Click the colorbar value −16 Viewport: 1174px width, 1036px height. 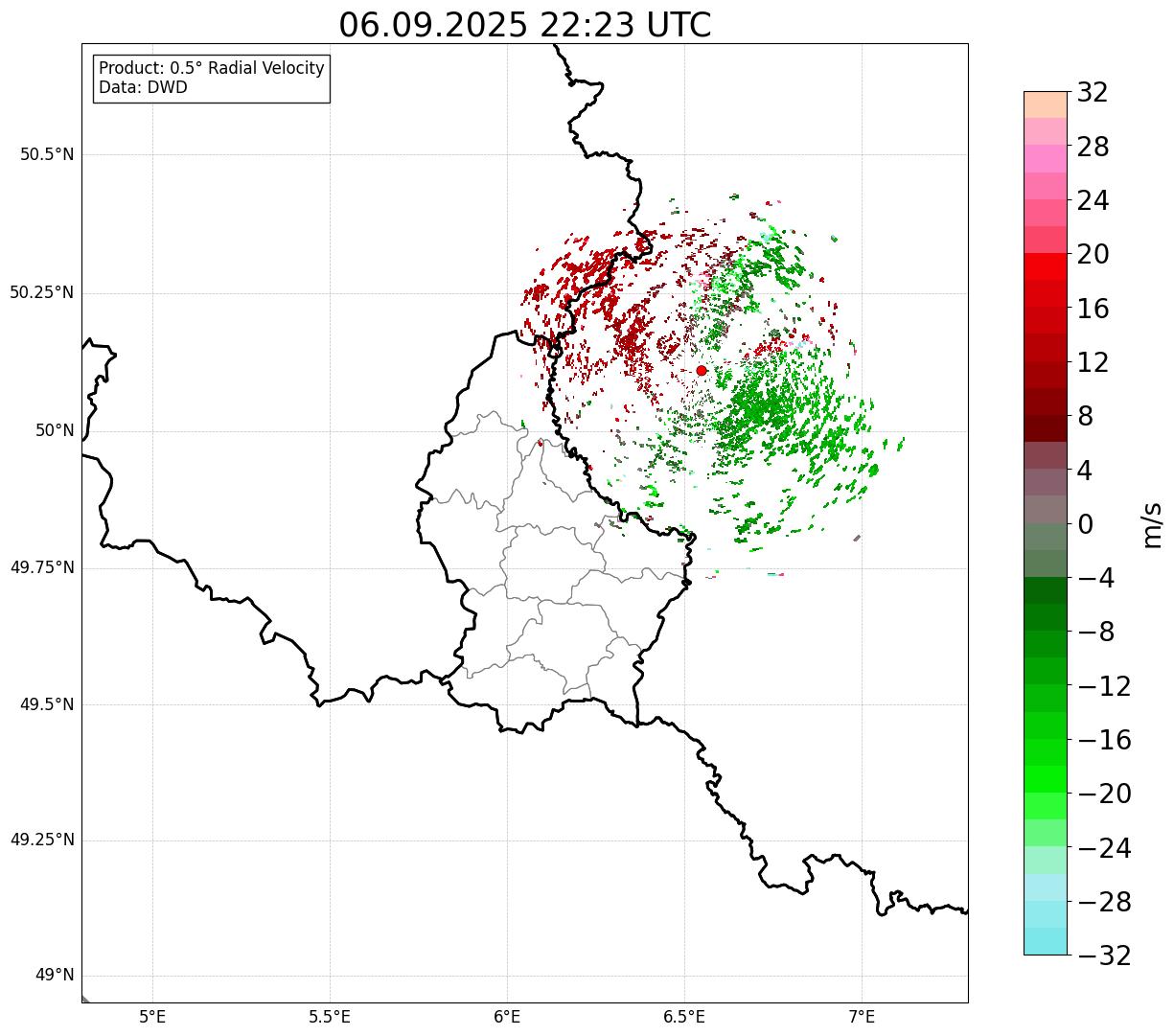click(x=1104, y=740)
